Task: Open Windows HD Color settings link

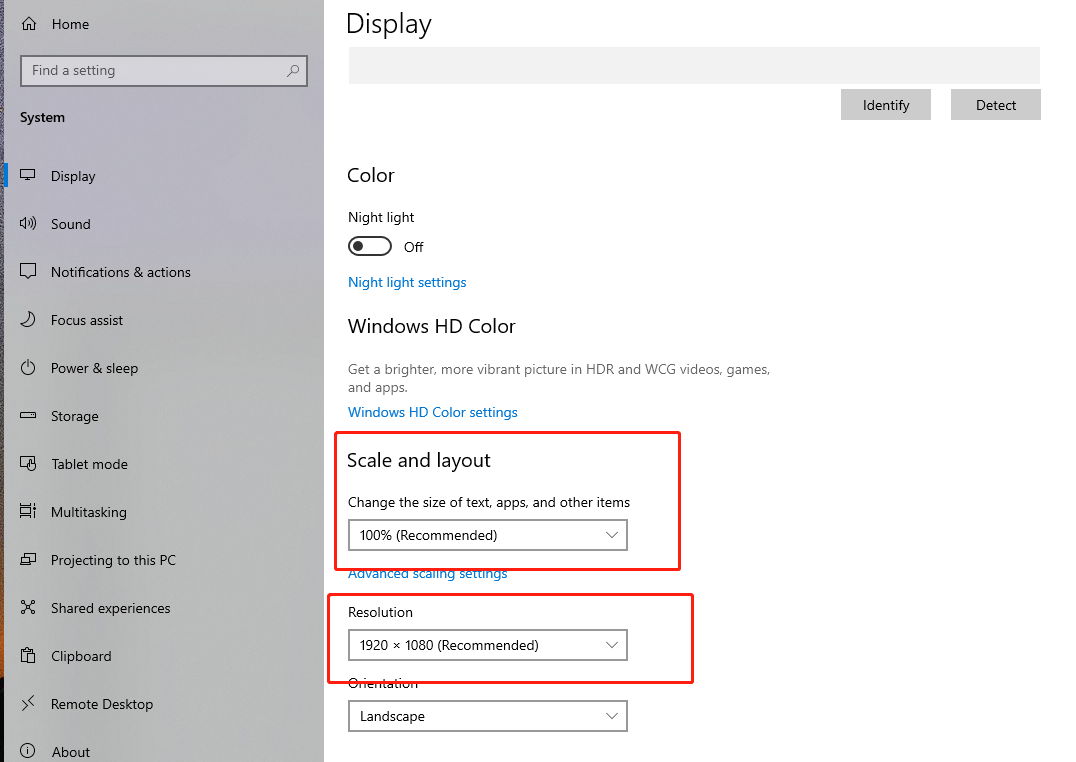Action: [x=433, y=412]
